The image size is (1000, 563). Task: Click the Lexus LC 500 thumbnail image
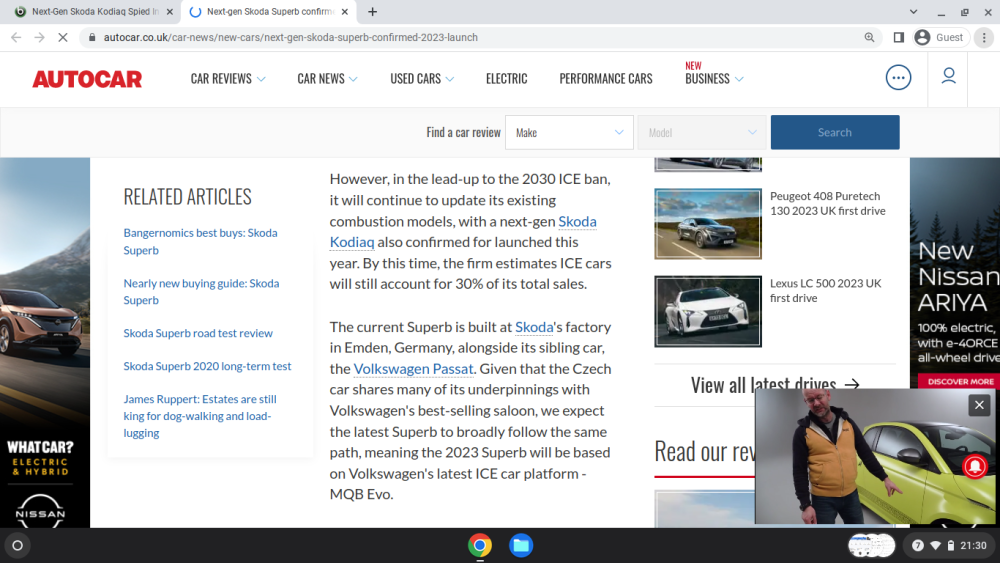tap(708, 311)
